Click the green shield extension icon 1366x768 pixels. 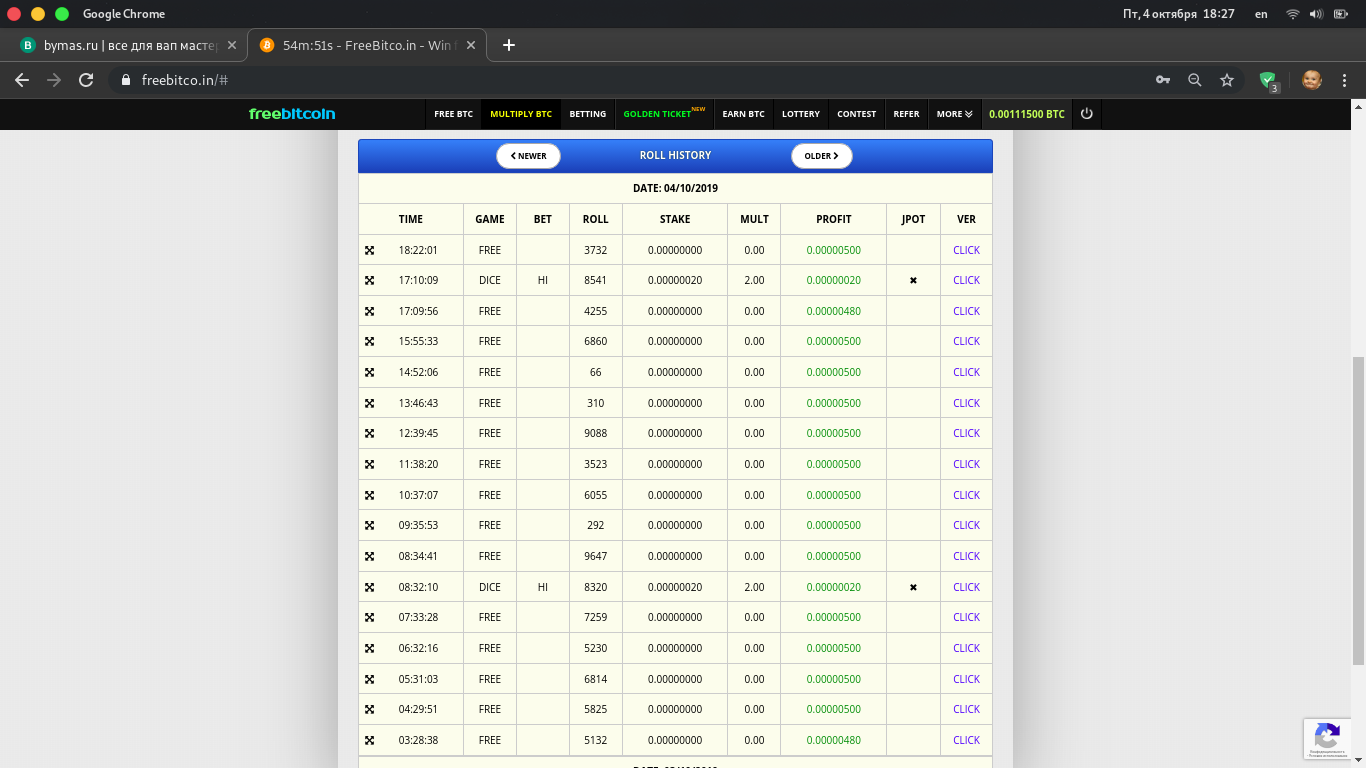[1268, 80]
